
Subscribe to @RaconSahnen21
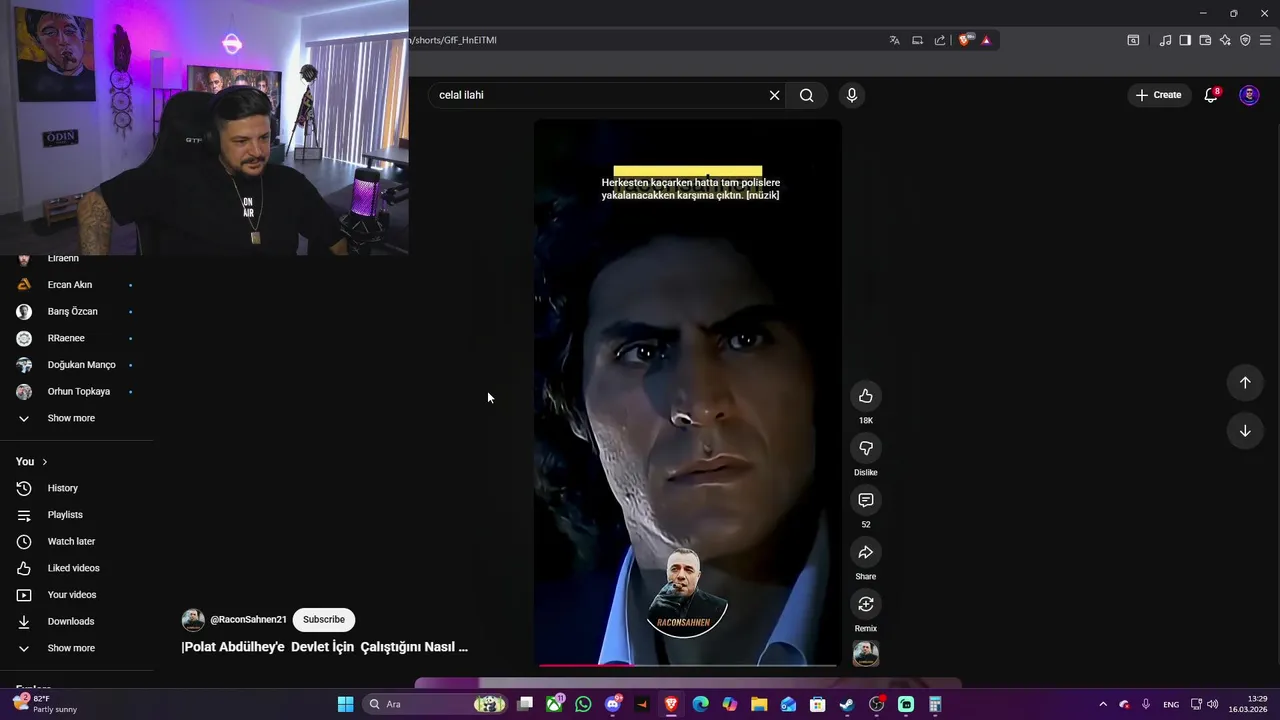324,620
